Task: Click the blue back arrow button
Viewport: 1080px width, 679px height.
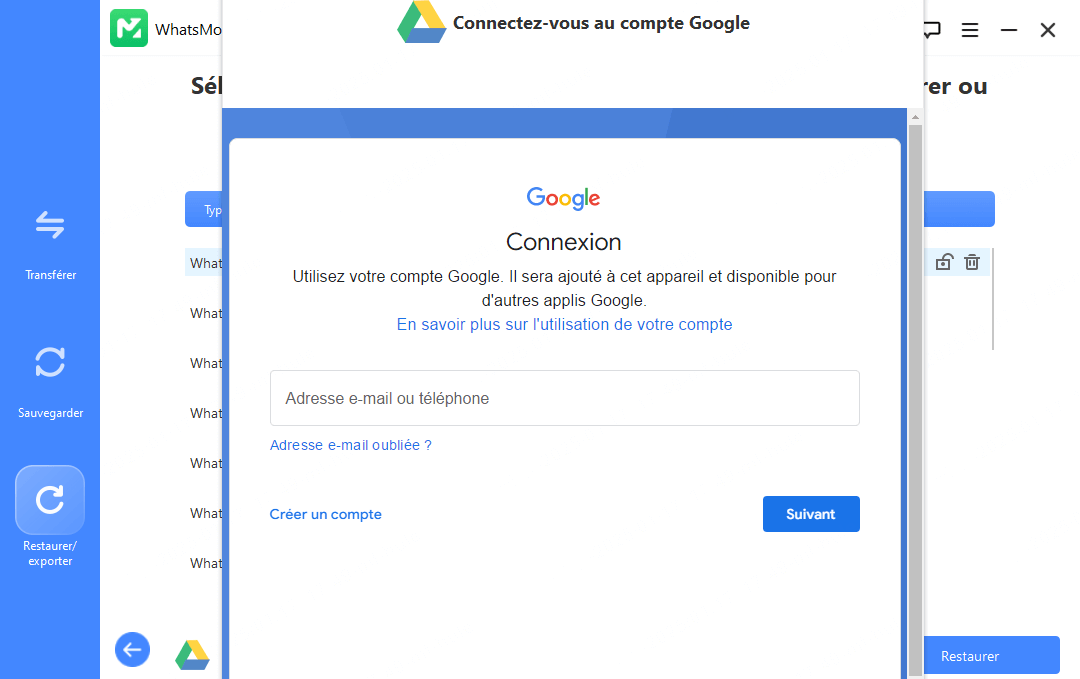Action: tap(132, 650)
